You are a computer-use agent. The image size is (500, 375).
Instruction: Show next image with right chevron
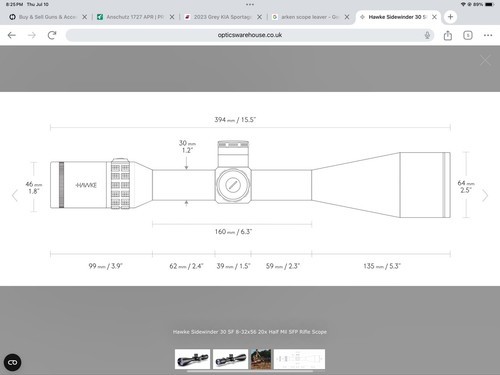coord(485,195)
